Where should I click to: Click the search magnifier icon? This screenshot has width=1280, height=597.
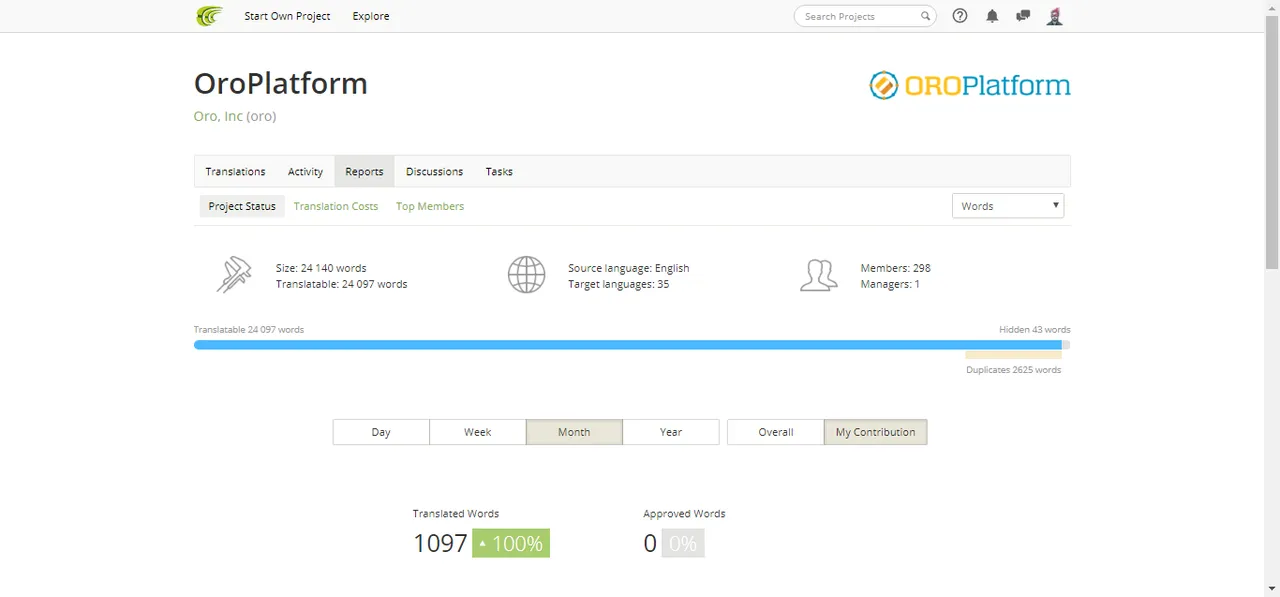tap(926, 16)
